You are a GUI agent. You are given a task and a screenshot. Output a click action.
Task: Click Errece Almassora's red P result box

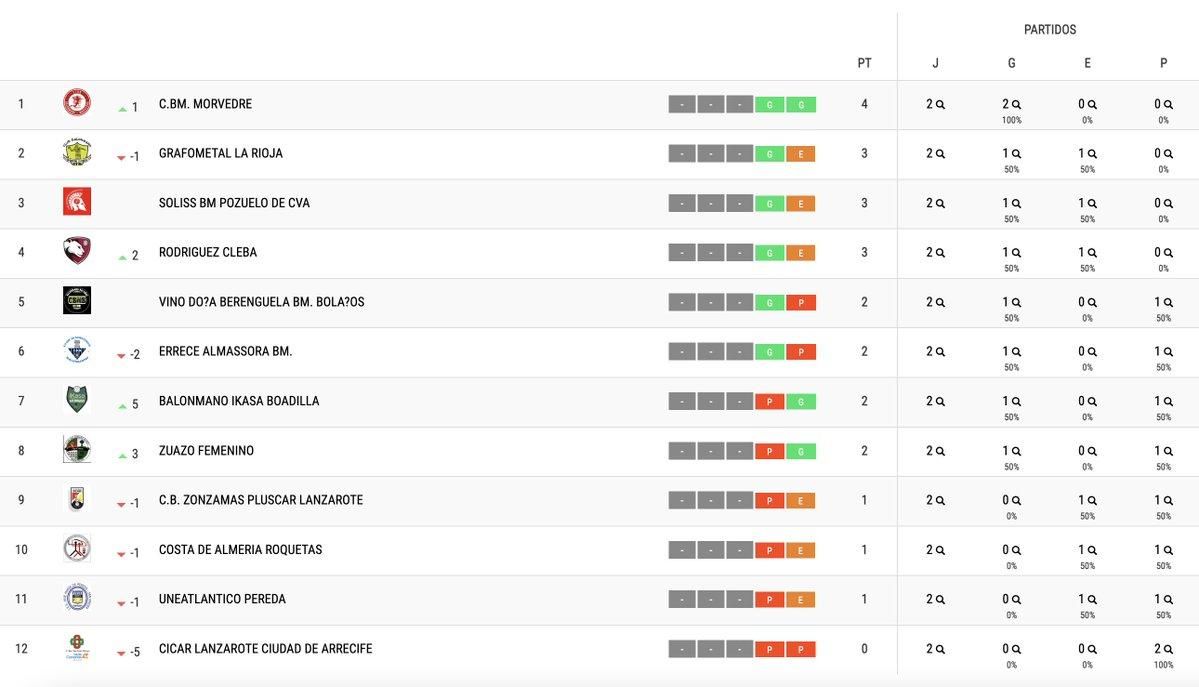[801, 352]
